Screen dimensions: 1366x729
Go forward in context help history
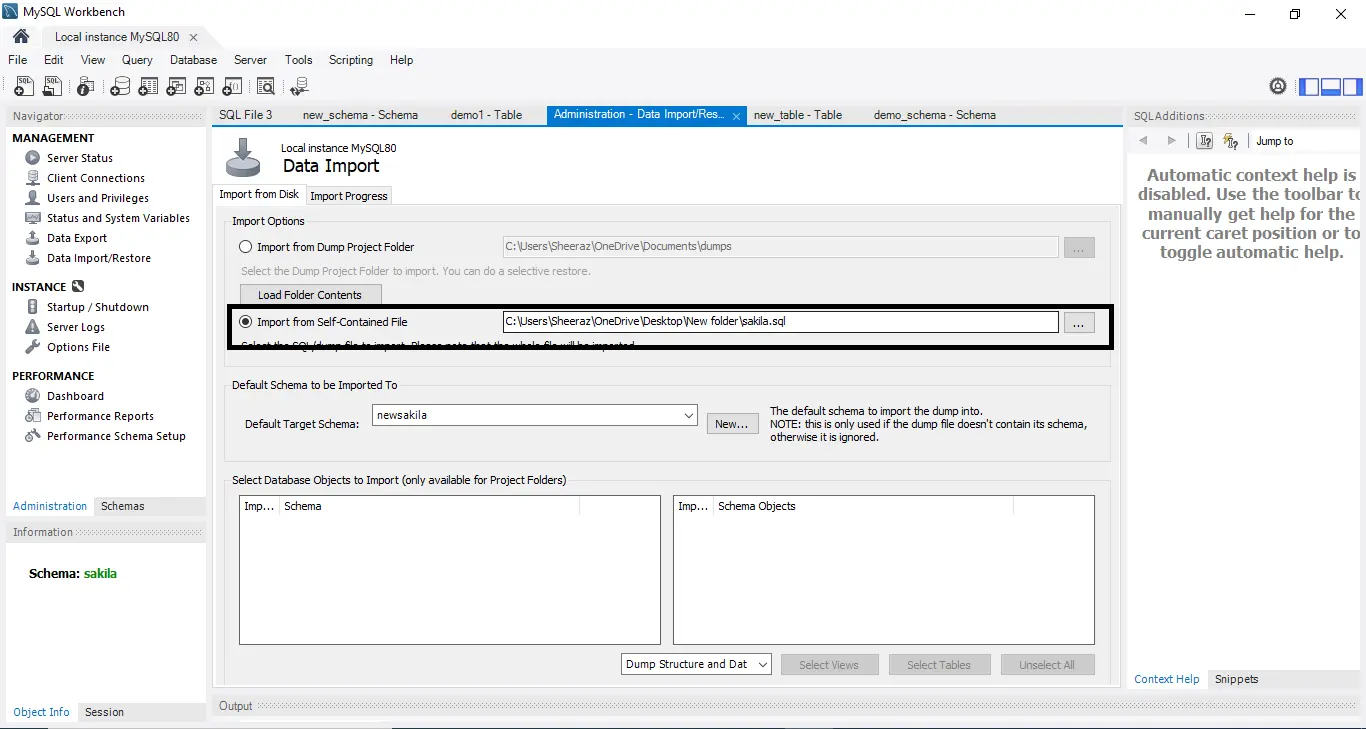click(1172, 141)
